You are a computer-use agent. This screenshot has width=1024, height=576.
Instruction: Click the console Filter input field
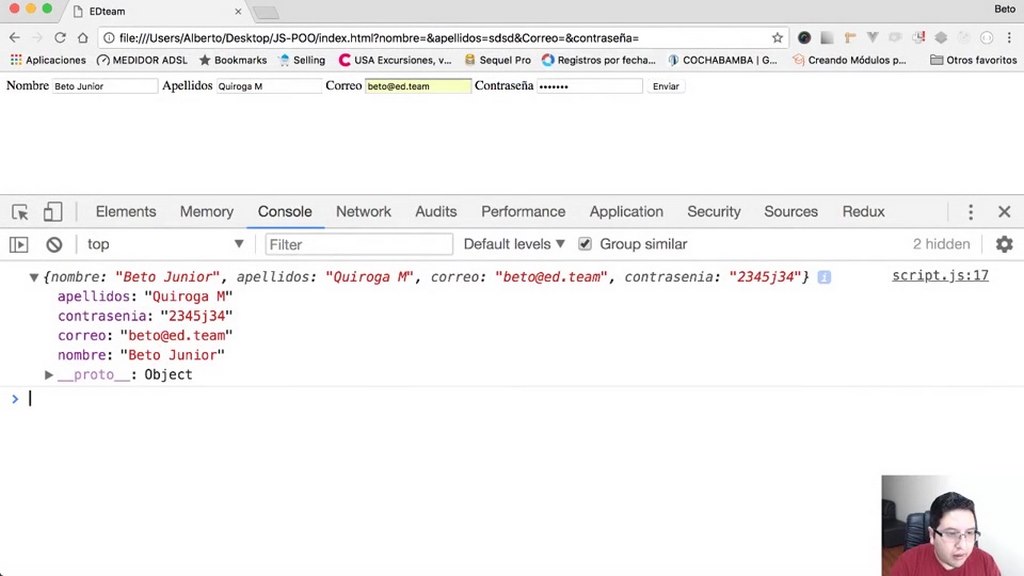[x=358, y=244]
